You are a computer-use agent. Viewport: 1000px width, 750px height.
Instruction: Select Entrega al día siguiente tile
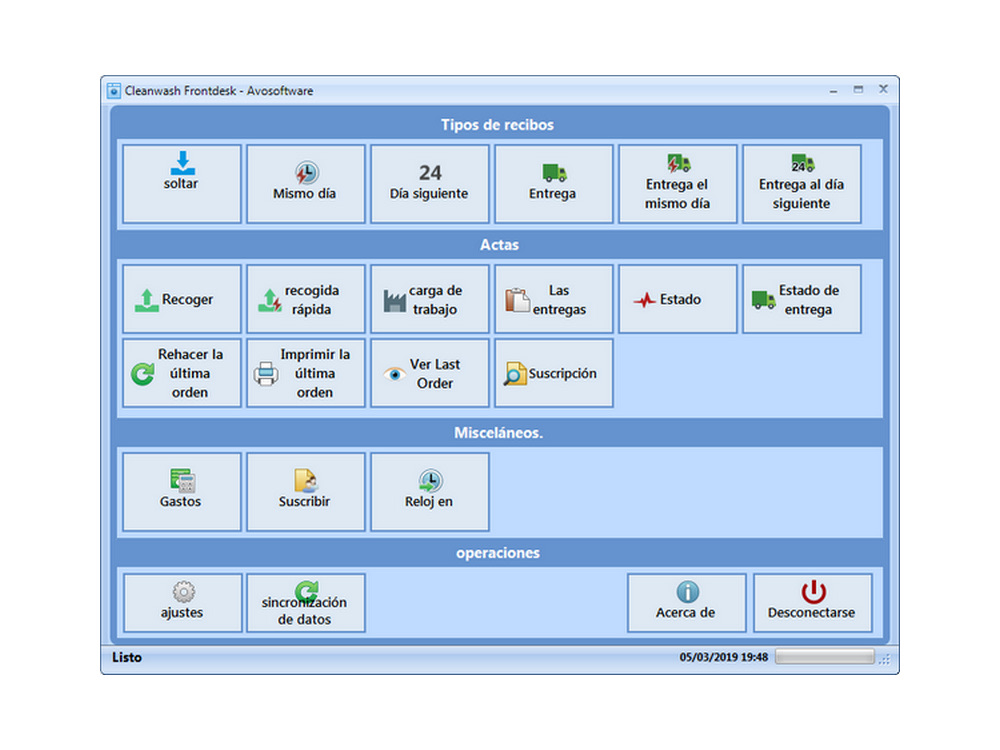802,184
